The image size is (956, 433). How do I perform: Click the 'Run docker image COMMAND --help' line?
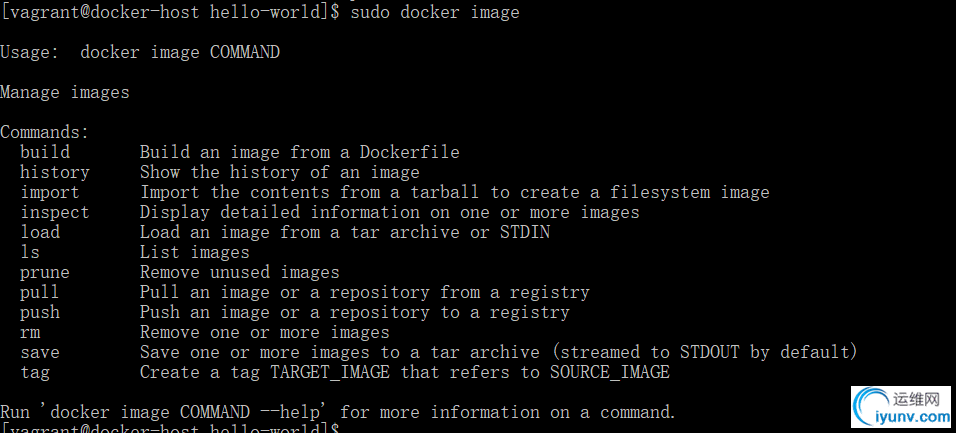tap(338, 413)
